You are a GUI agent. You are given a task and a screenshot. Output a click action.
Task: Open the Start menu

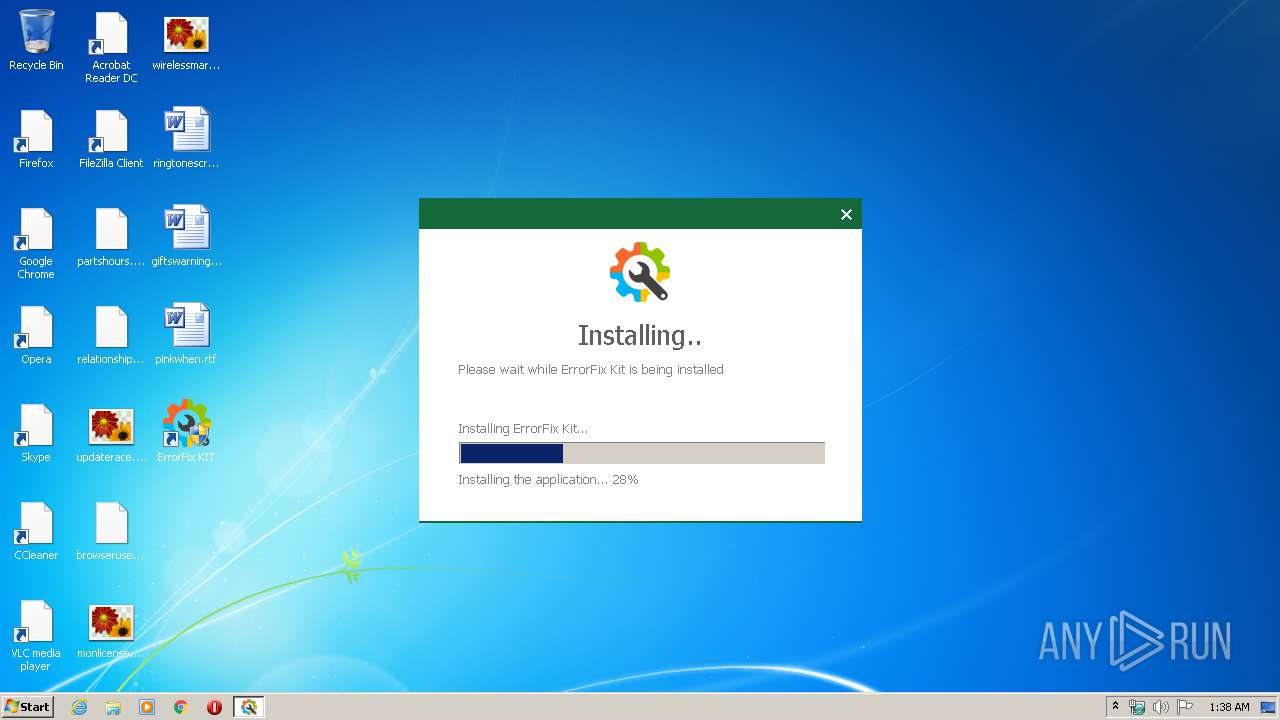click(27, 706)
